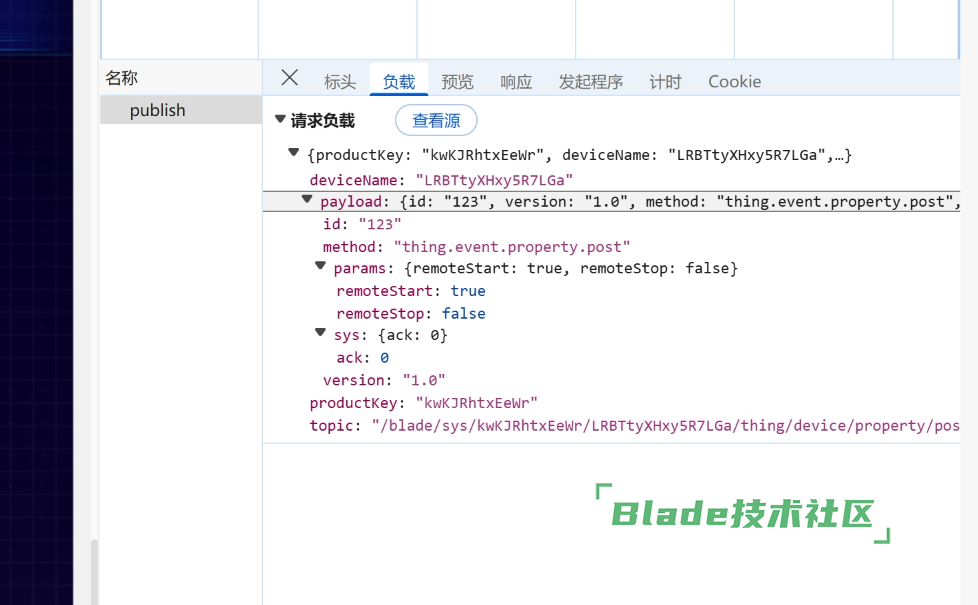Open the Cookie tab
This screenshot has height=605, width=978.
point(734,82)
